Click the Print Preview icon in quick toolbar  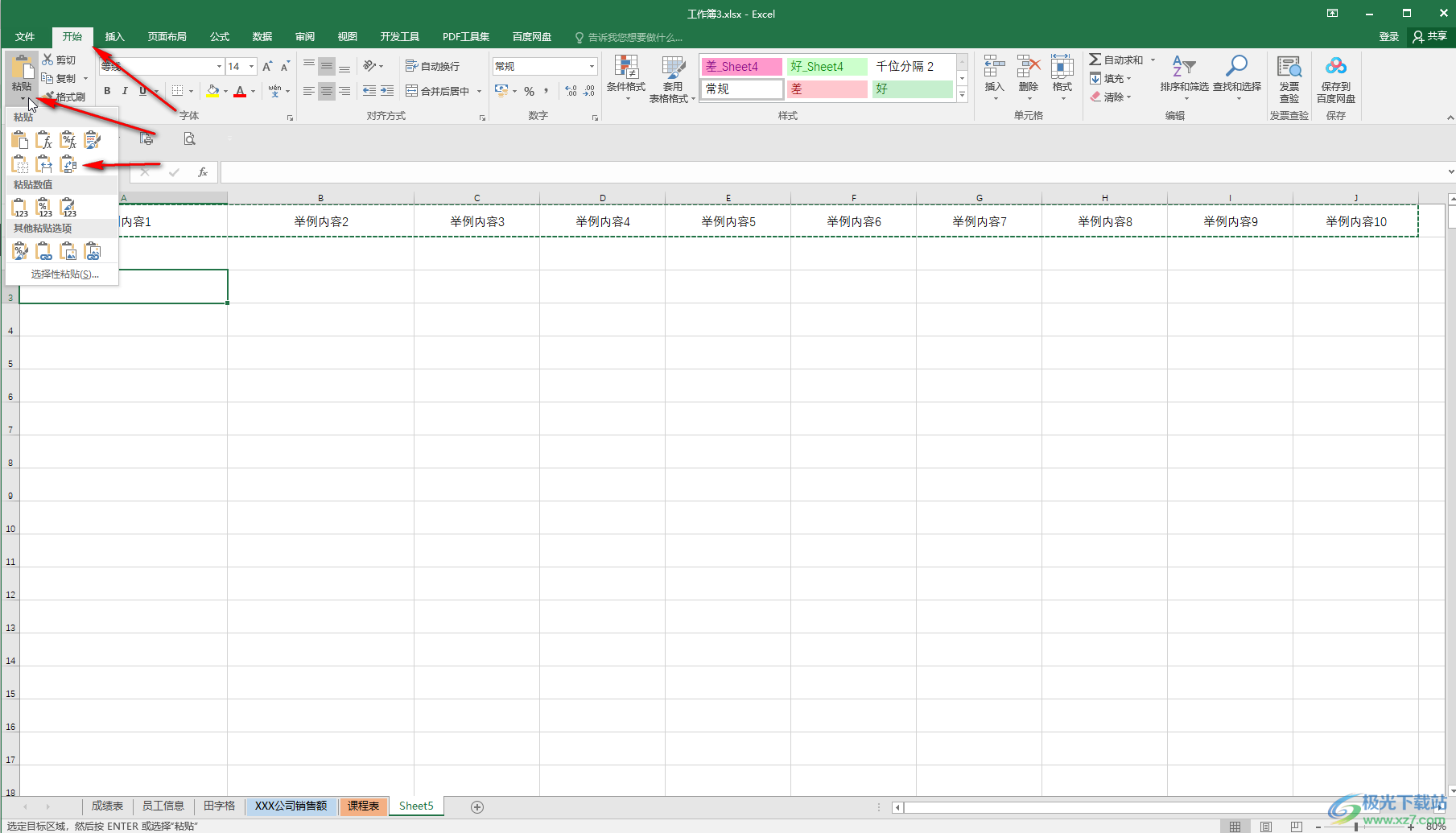(189, 138)
